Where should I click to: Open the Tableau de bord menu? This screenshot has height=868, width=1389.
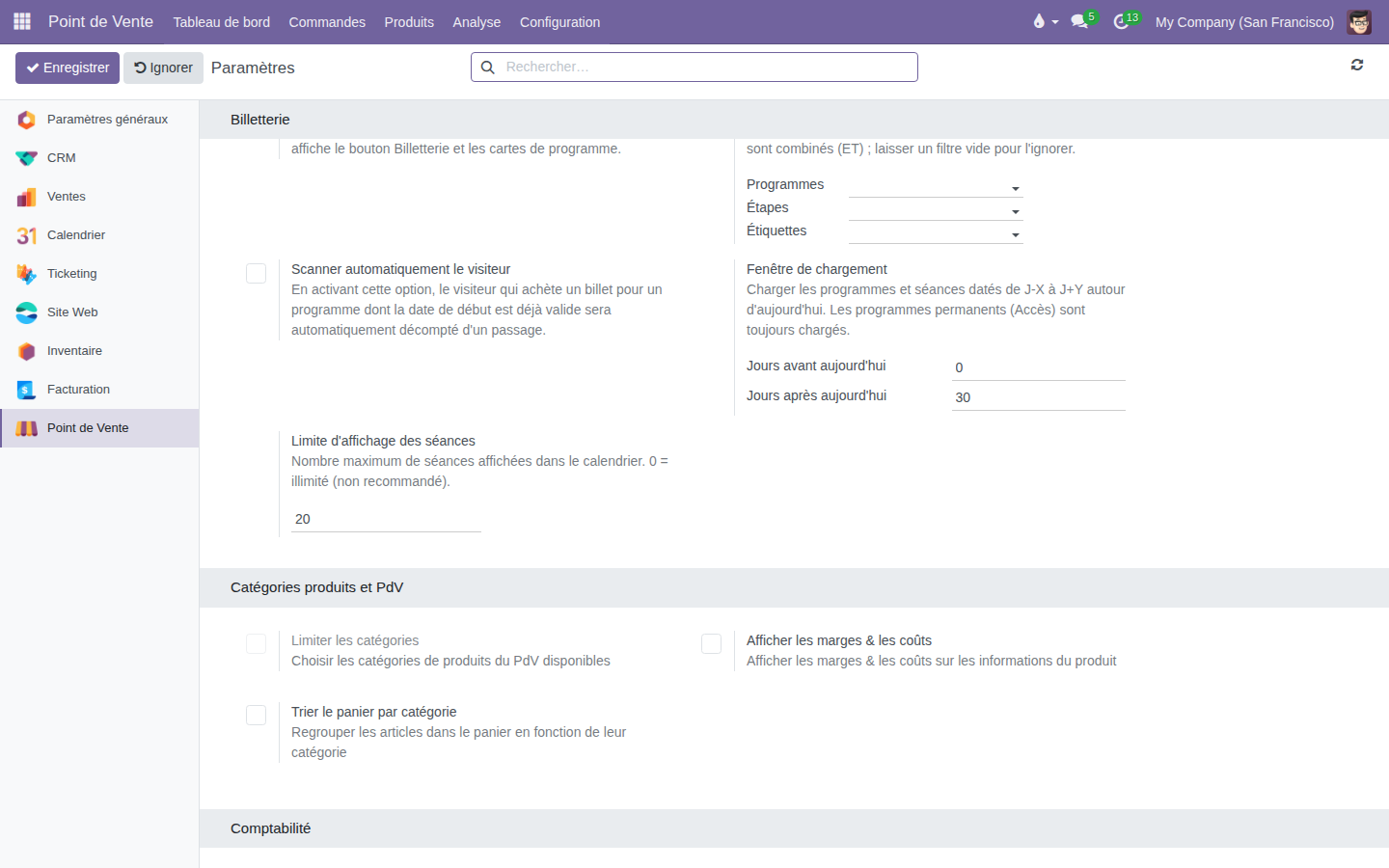(222, 21)
